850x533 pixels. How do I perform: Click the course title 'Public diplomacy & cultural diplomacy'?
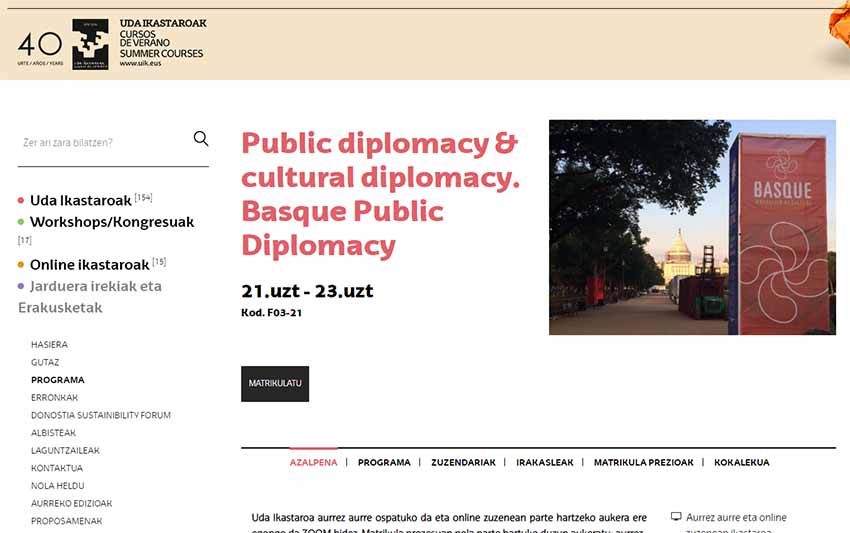380,194
